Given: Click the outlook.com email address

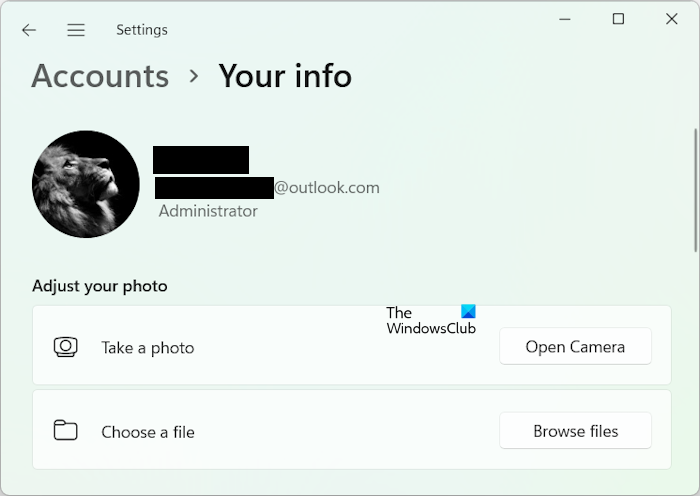Looking at the screenshot, I should (x=327, y=187).
